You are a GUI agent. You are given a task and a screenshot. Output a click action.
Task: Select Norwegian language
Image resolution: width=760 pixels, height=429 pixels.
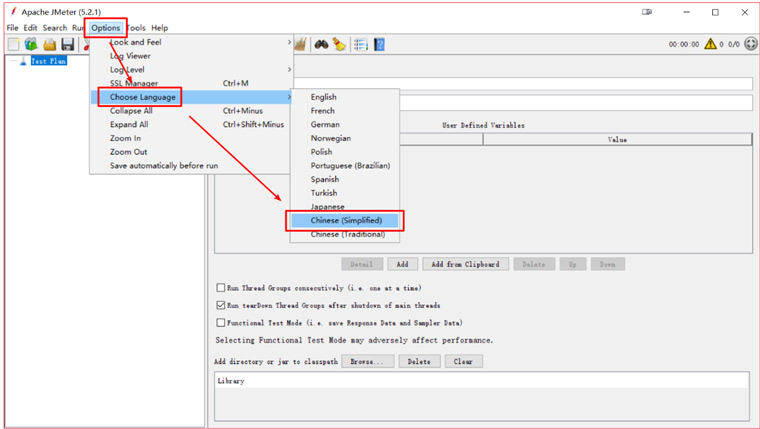point(345,138)
